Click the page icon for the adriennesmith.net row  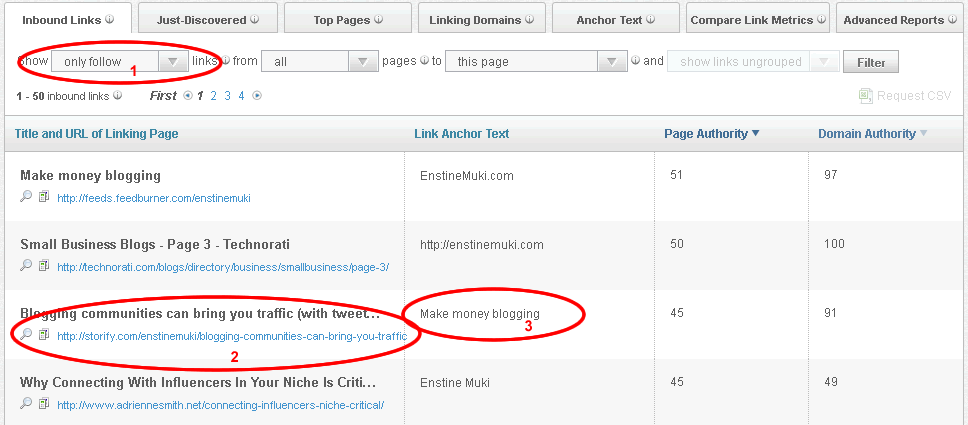[x=43, y=403]
